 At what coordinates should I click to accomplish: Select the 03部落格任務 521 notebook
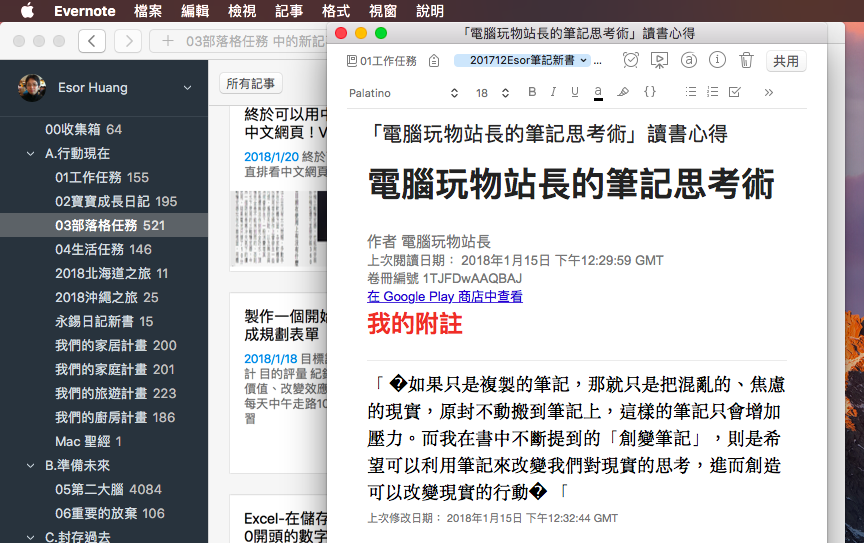(x=104, y=225)
